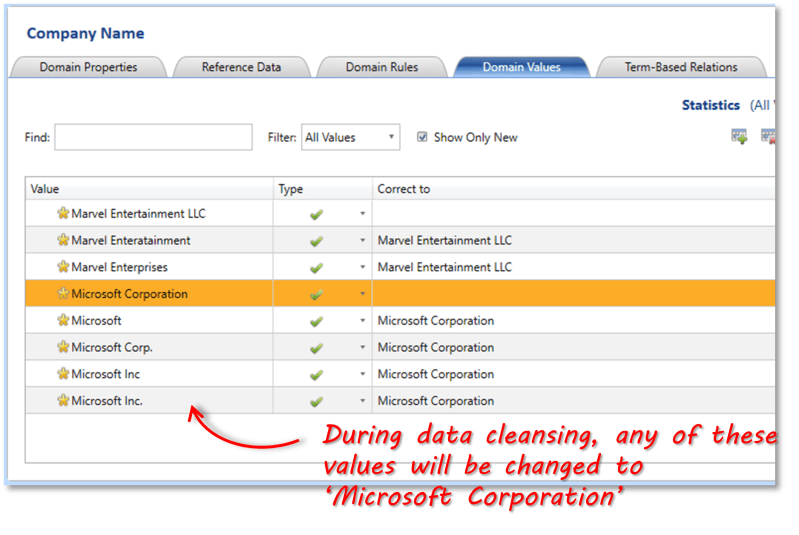
Task: Sort by the Type column header
Action: pos(323,189)
